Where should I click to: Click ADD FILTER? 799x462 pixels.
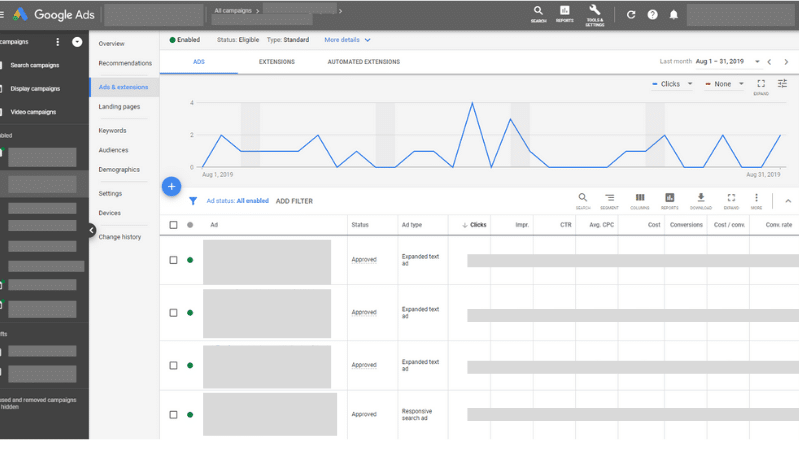point(295,201)
